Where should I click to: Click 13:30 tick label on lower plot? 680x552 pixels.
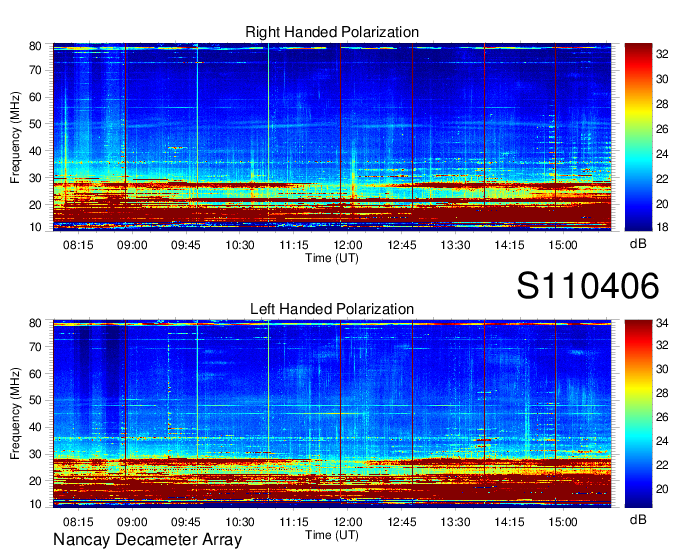[x=455, y=522]
